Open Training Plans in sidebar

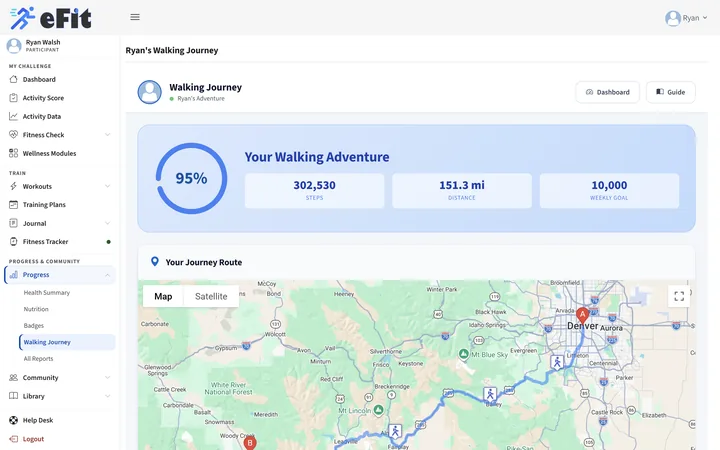click(44, 205)
